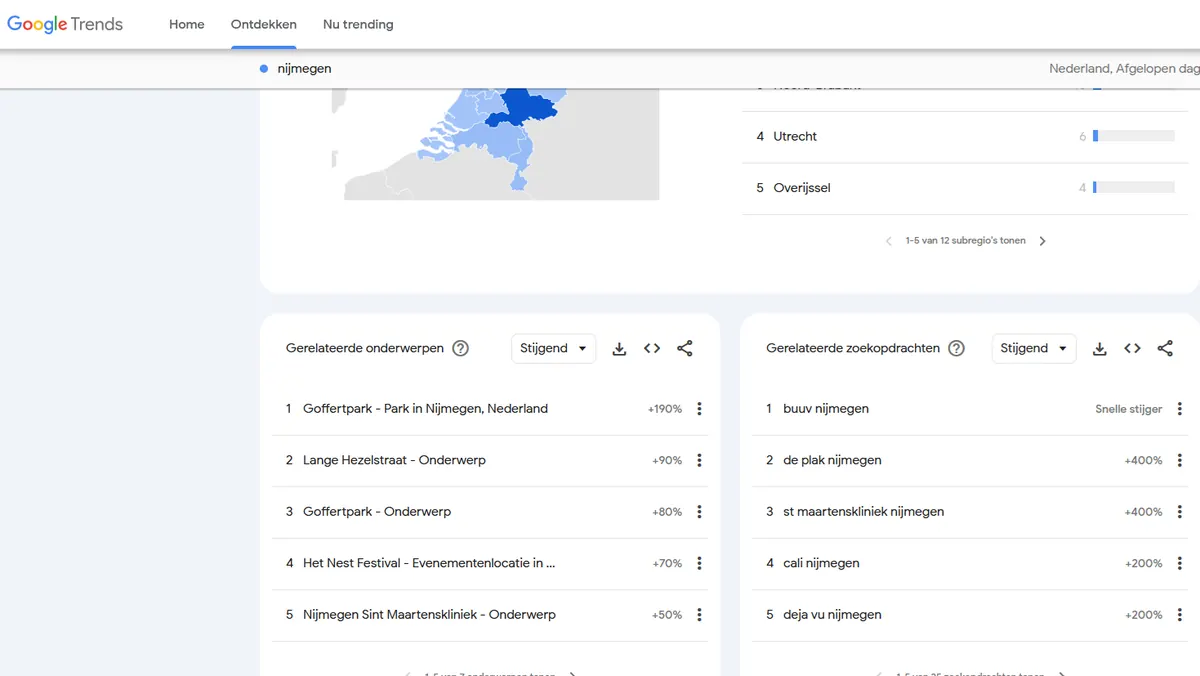The image size is (1200, 676).
Task: Open help for Gerelateerde zoekopdrachten
Action: [956, 349]
